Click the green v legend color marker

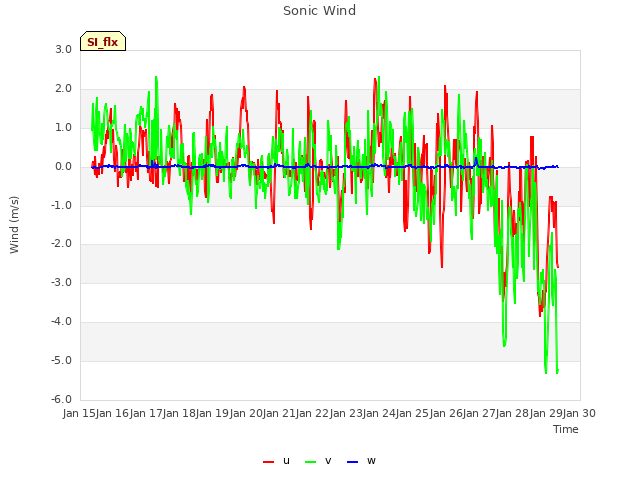click(310, 462)
